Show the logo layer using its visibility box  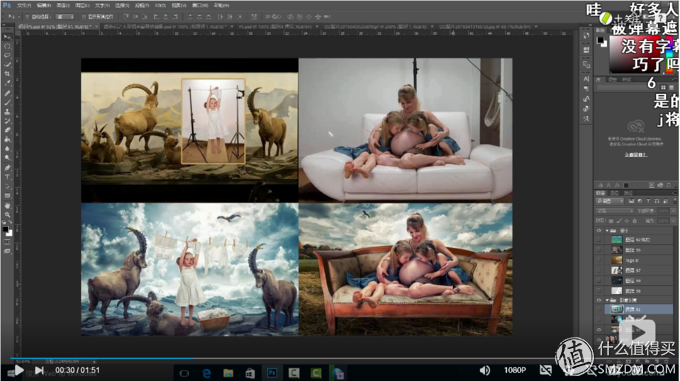pos(599,260)
